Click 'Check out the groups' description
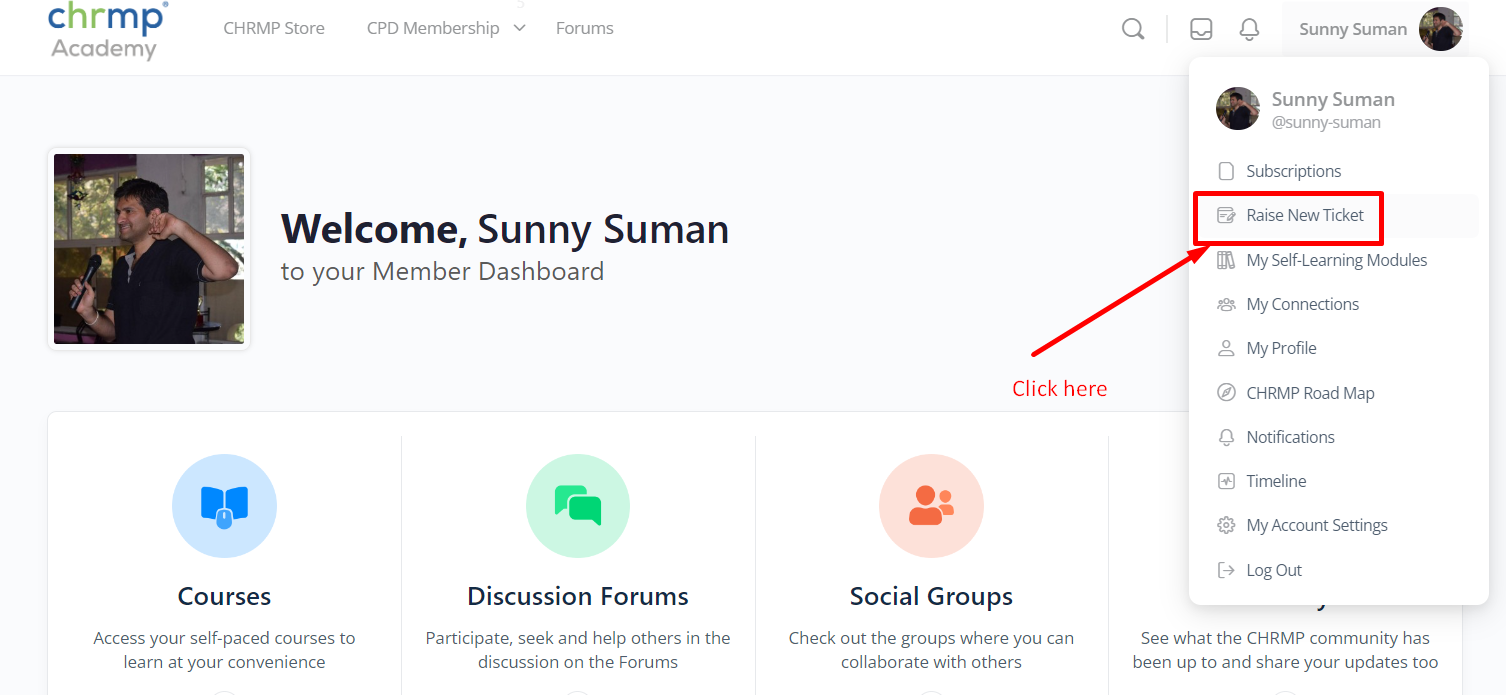This screenshot has height=695, width=1506. pos(931,650)
